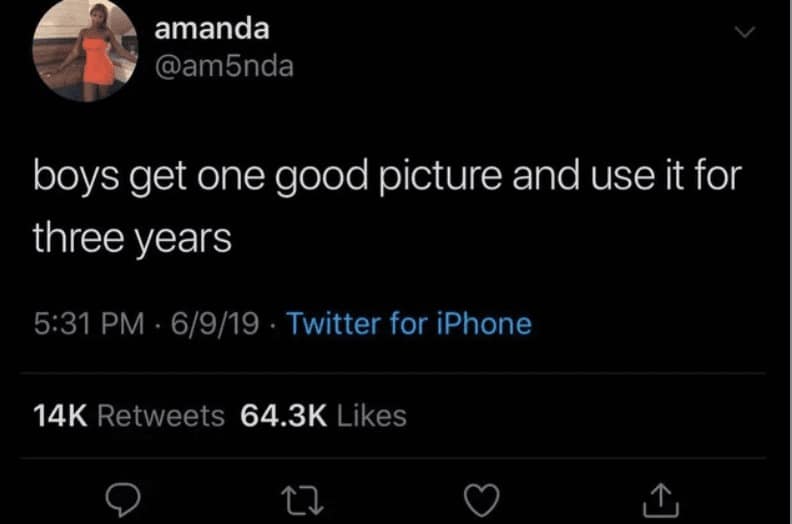Viewport: 792px width, 524px height.
Task: Click the Twitter for iPhone source link
Action: click(409, 323)
